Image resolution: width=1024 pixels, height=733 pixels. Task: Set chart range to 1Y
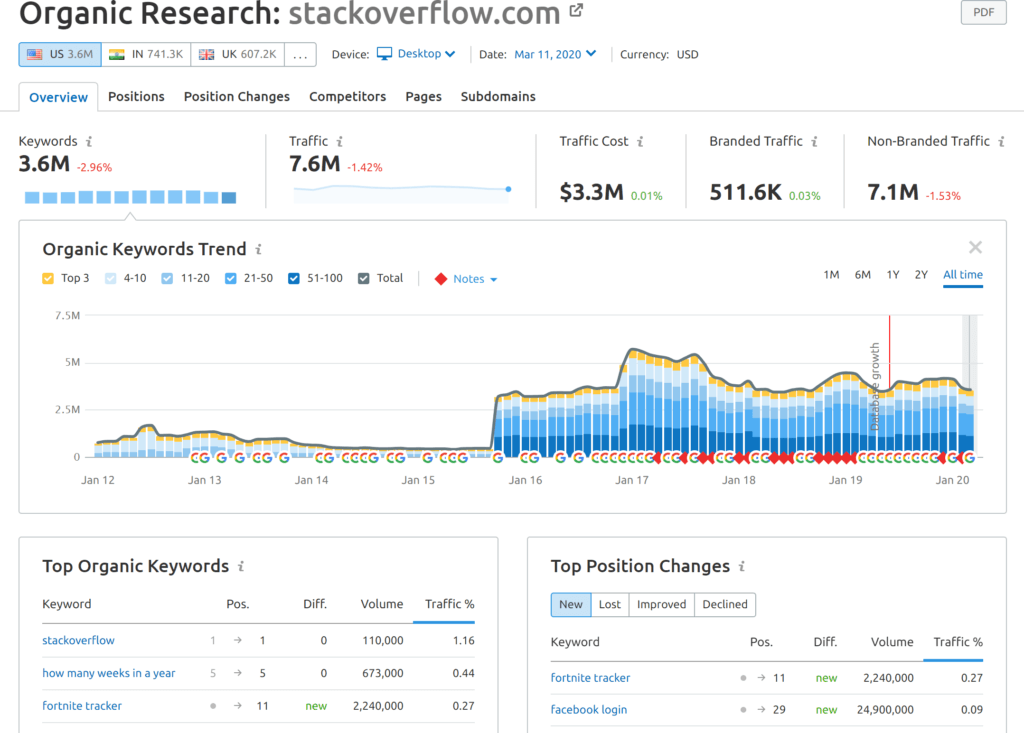tap(893, 275)
